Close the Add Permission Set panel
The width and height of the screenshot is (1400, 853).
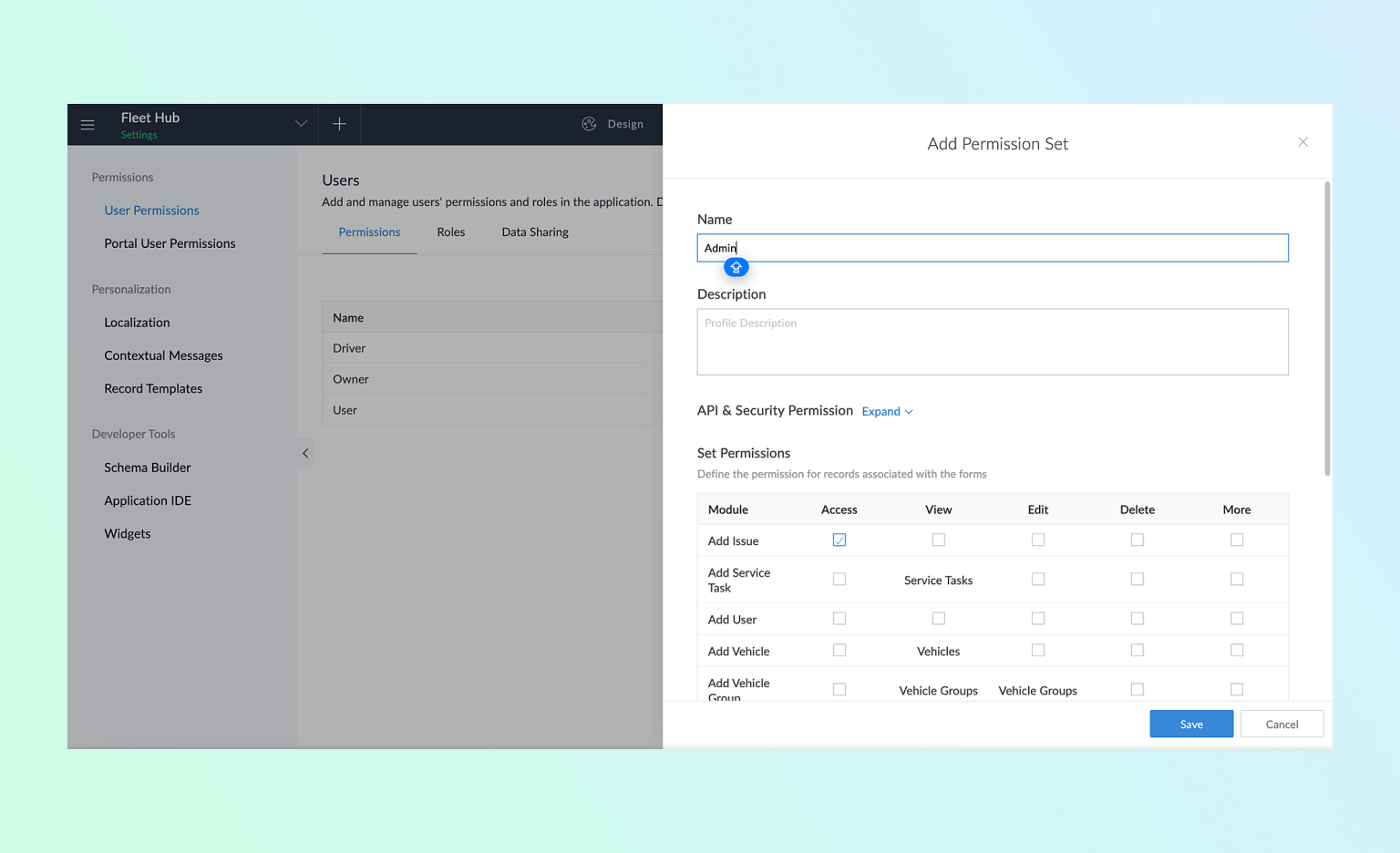pyautogui.click(x=1302, y=142)
